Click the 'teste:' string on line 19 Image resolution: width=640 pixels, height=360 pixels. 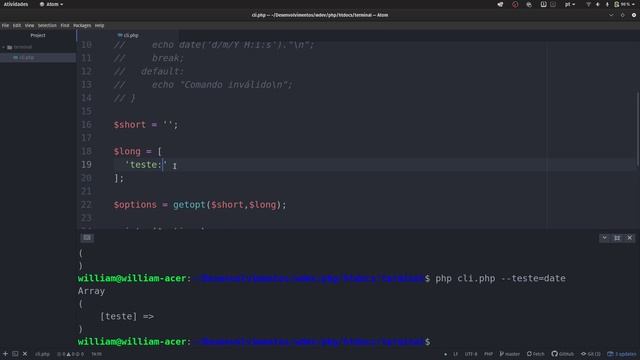[x=146, y=165]
